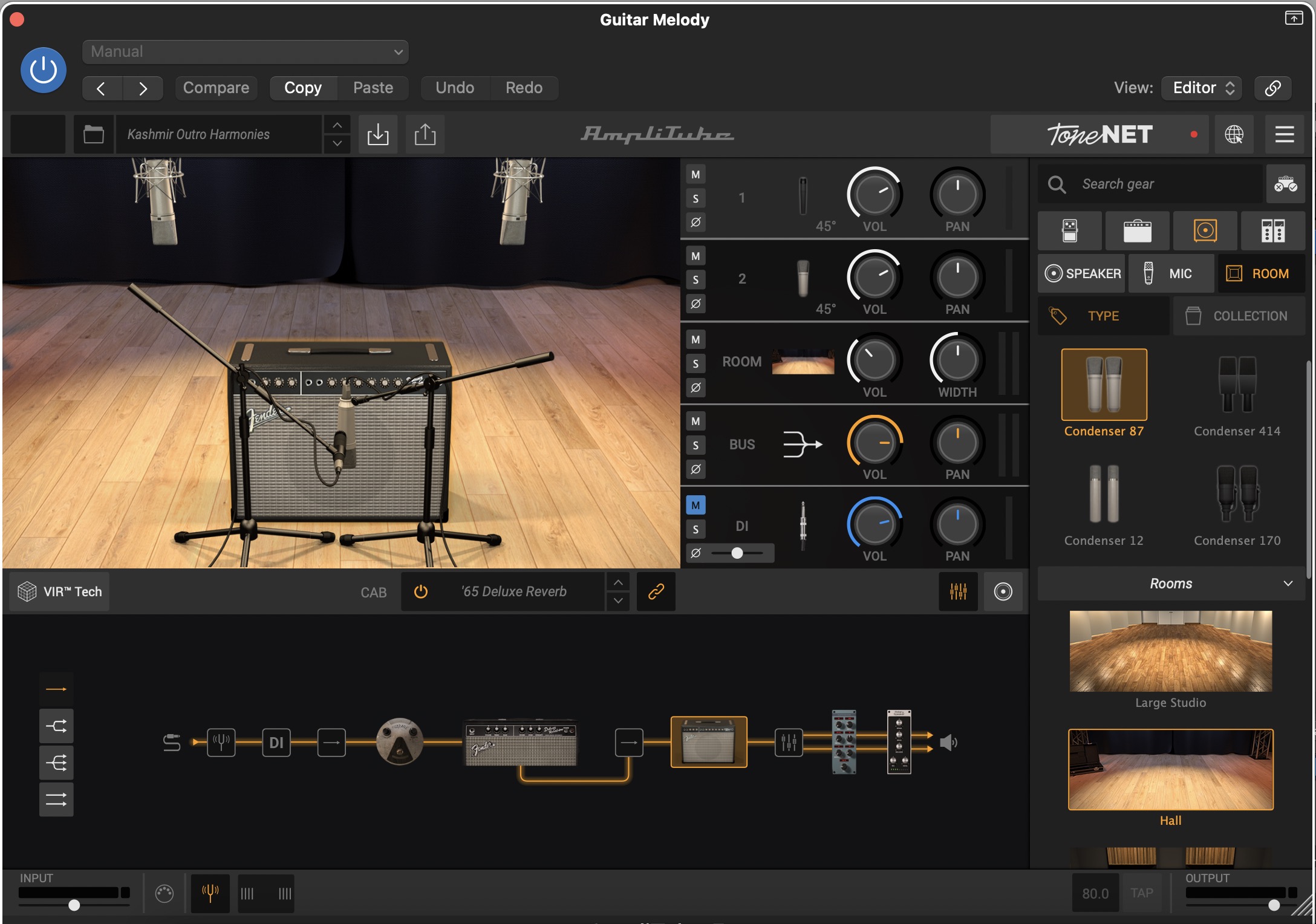Click the Compare button
The height and width of the screenshot is (924, 1316).
pyautogui.click(x=216, y=88)
